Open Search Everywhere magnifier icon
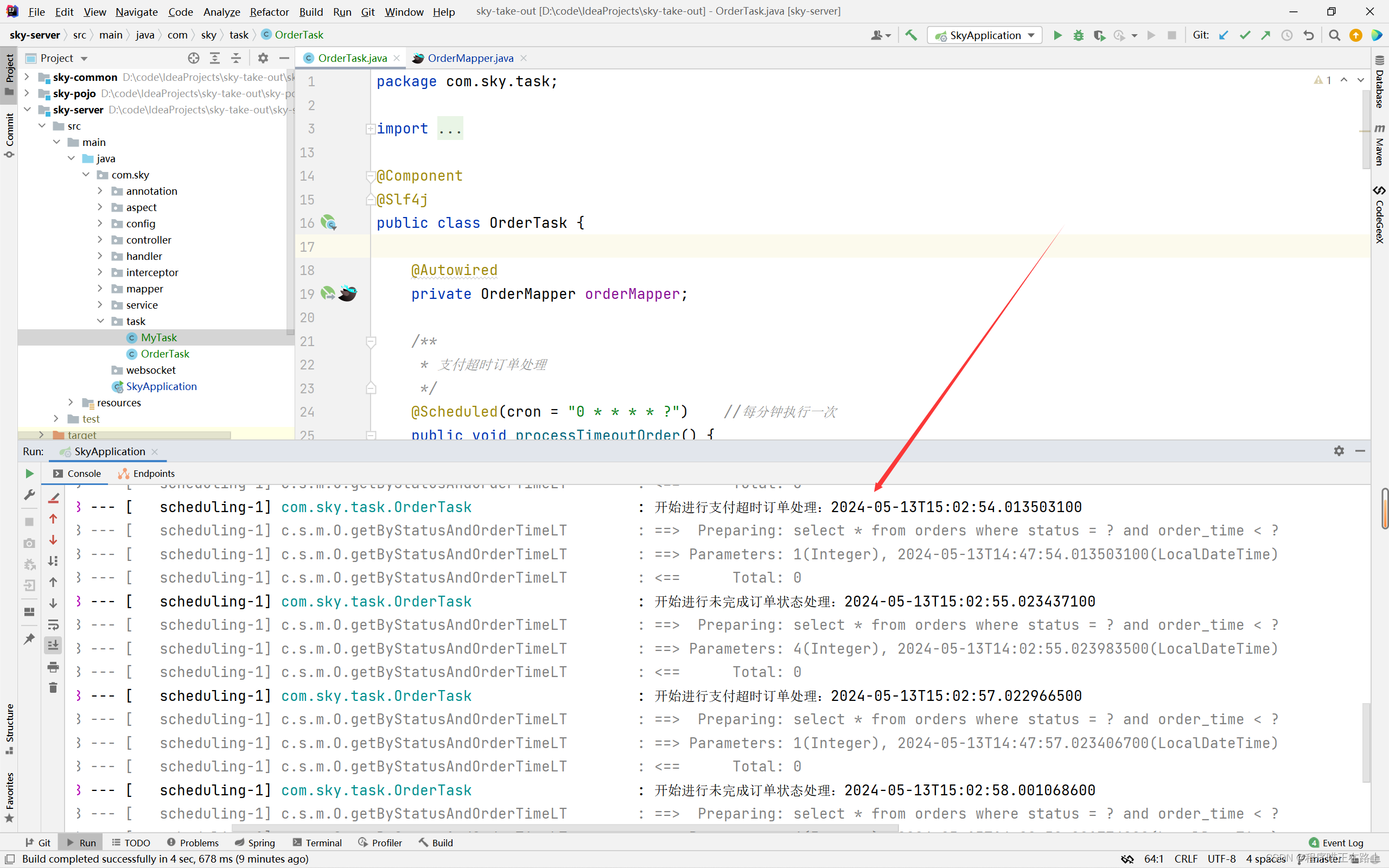Screen dimensions: 1389x868 [1335, 36]
